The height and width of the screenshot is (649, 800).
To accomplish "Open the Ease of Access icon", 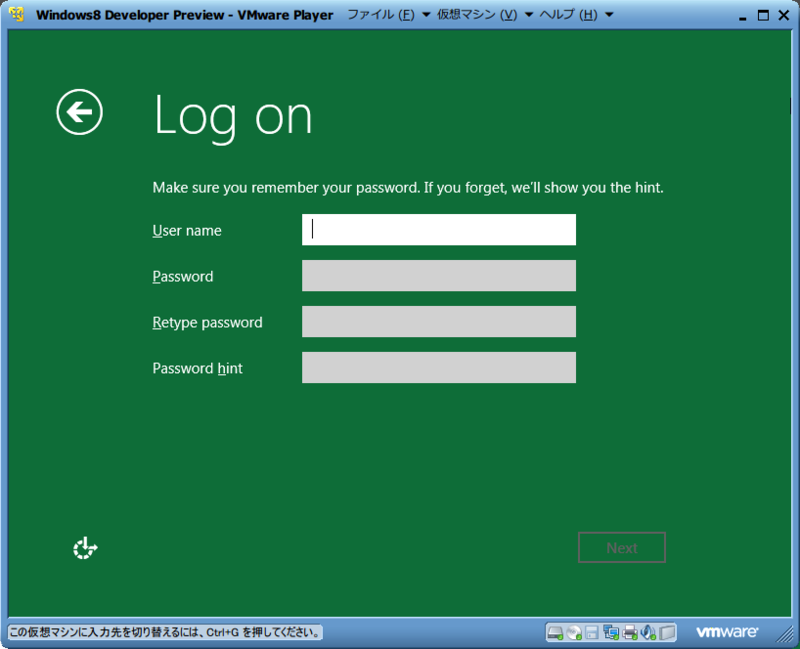I will point(85,548).
